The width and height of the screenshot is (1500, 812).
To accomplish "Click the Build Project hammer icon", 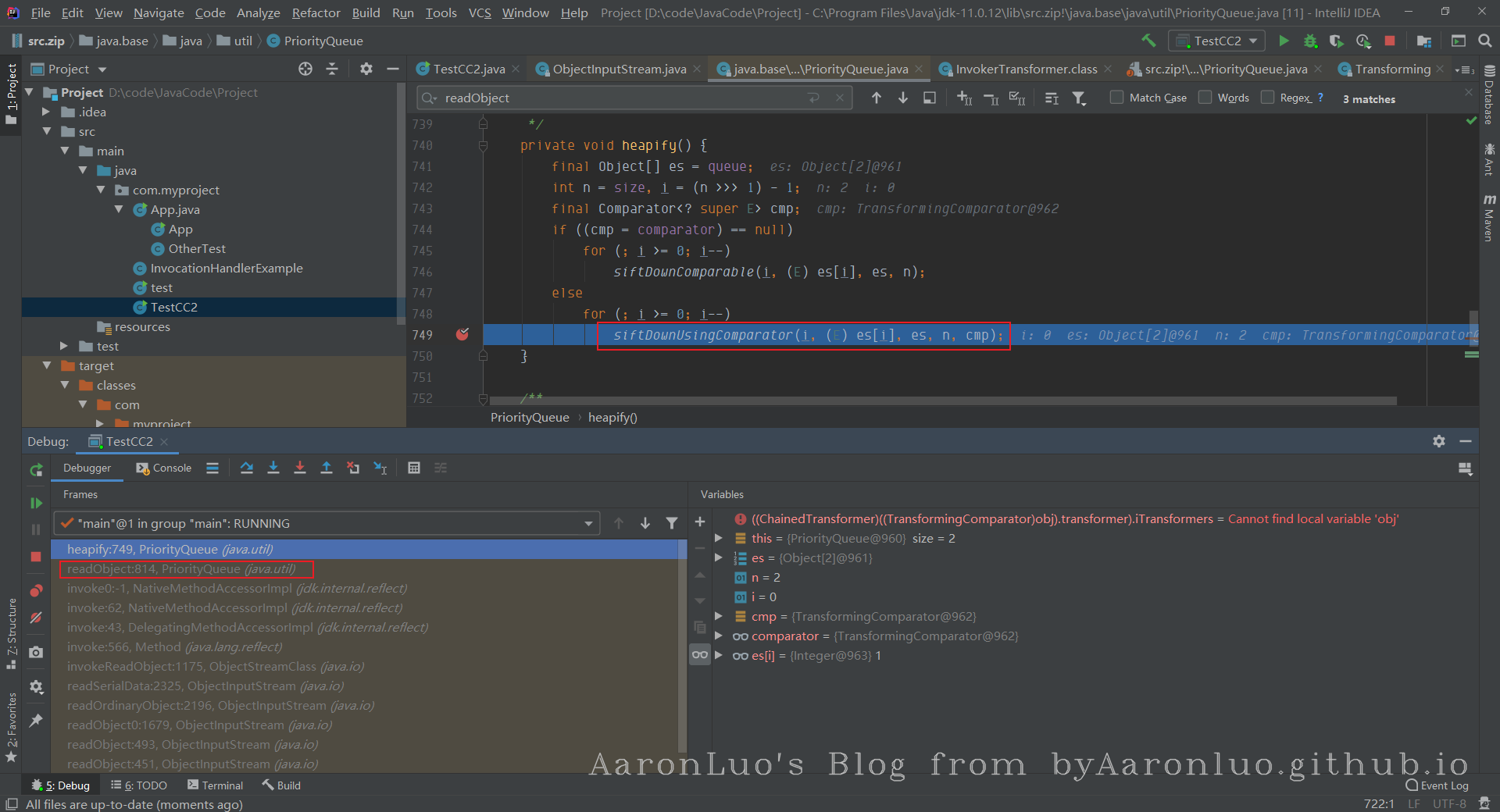I will [x=1148, y=41].
